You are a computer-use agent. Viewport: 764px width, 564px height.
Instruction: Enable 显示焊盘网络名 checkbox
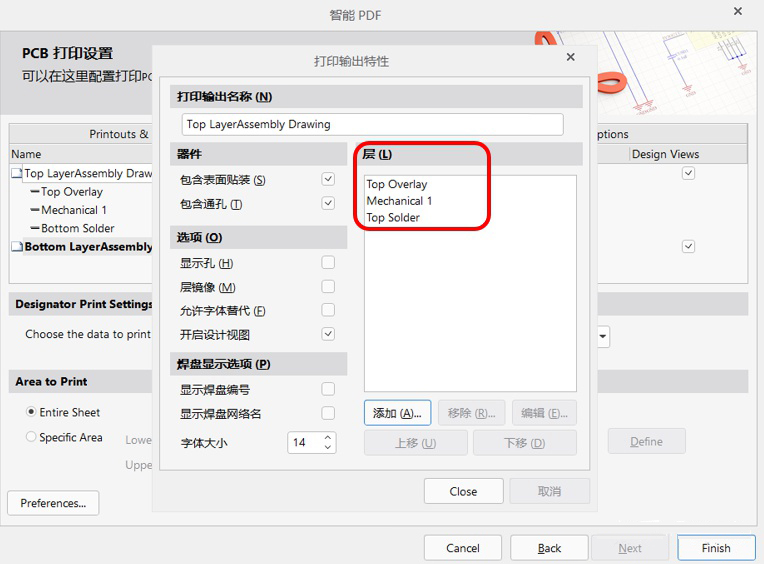click(328, 413)
